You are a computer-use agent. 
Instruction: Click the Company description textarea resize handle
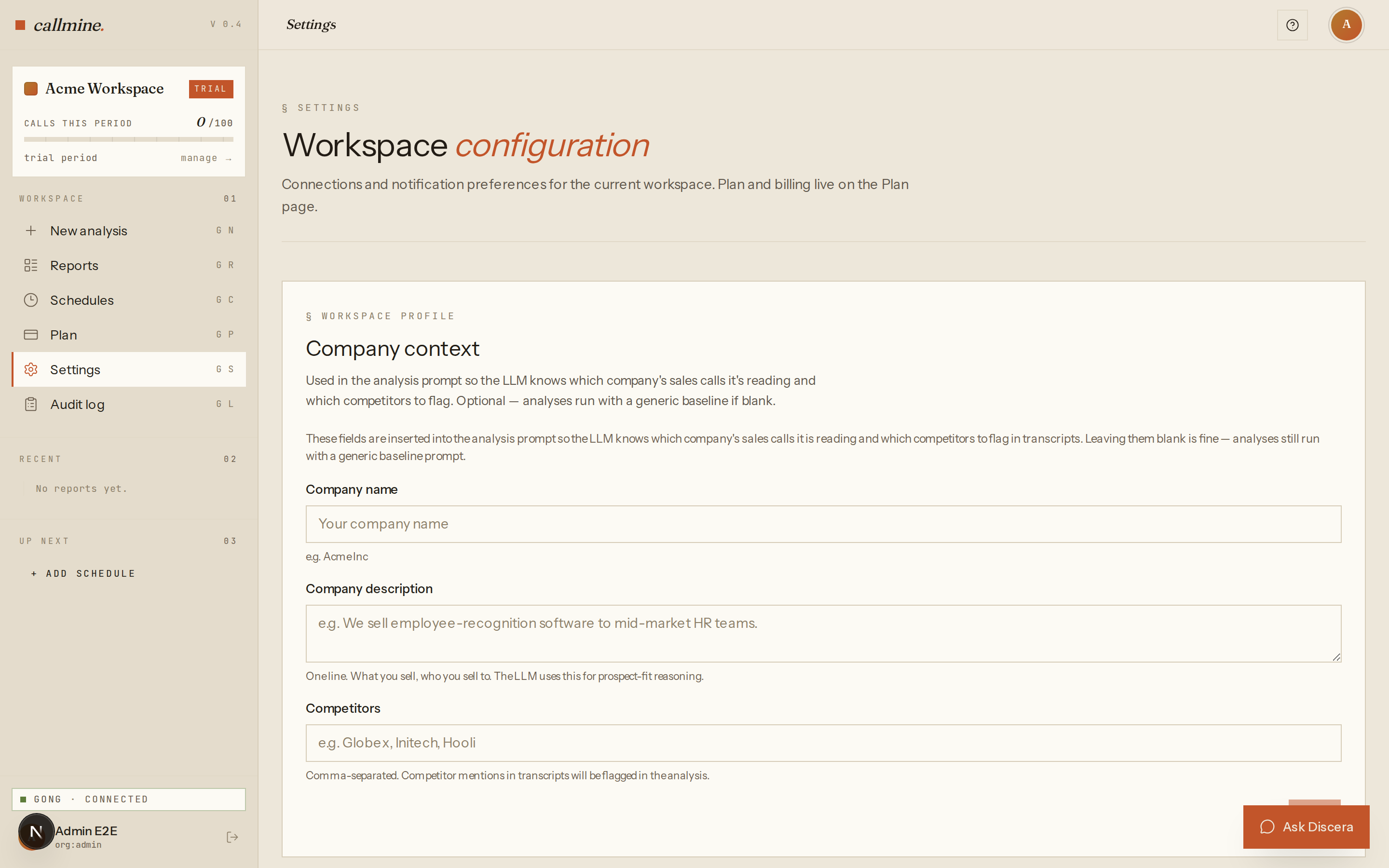(x=1336, y=657)
